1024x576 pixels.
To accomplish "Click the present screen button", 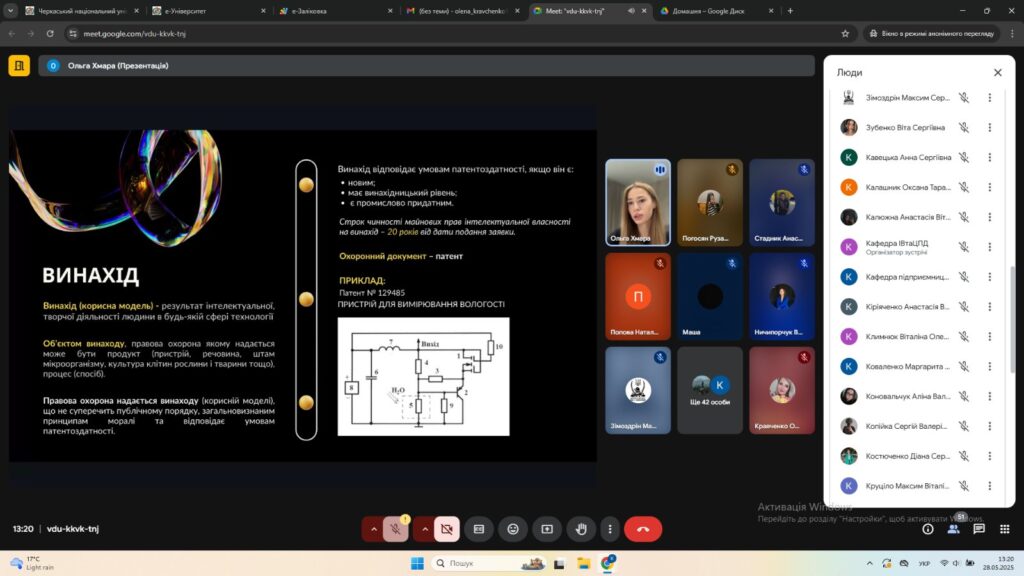I will point(547,529).
